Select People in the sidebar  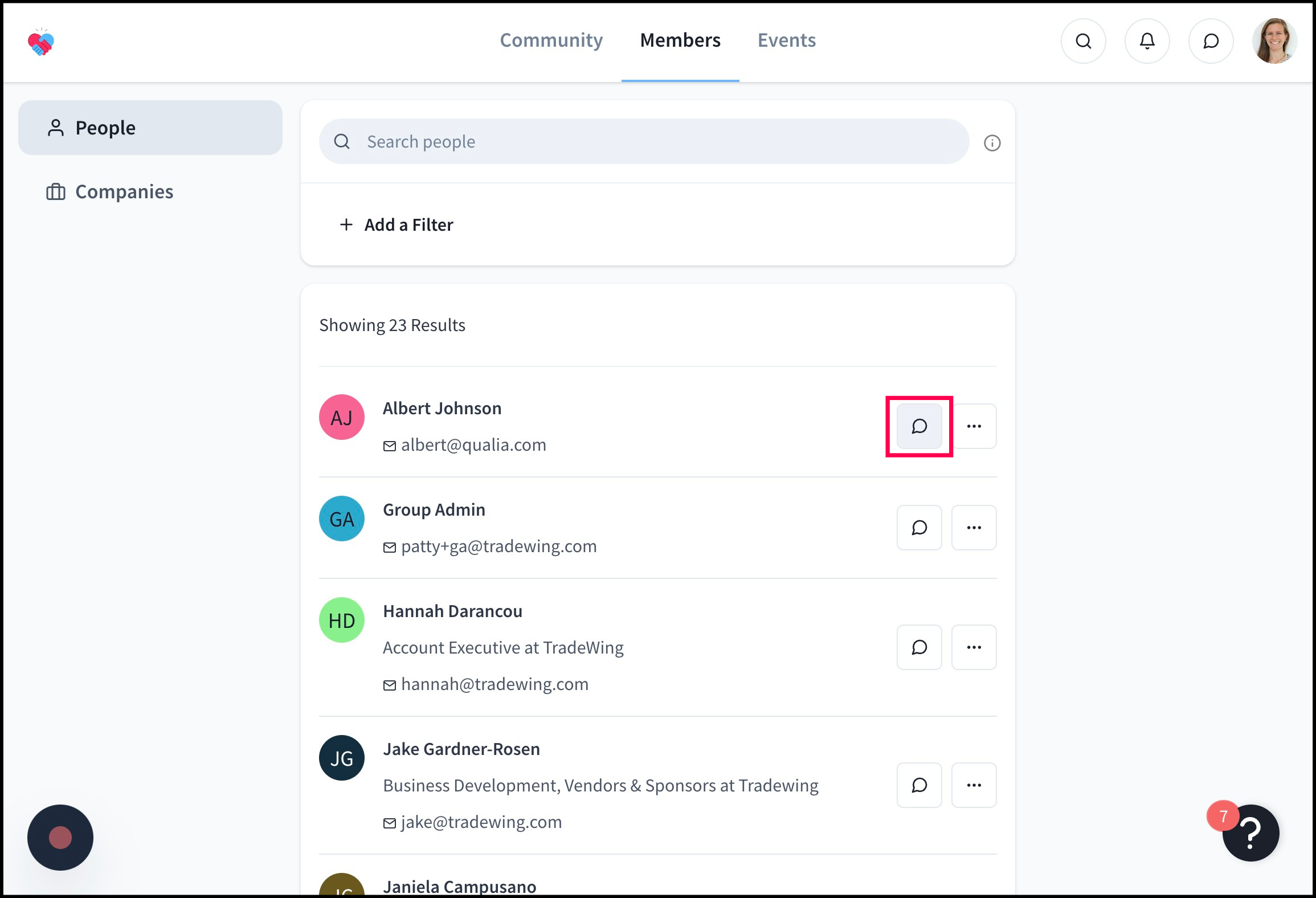pos(150,128)
